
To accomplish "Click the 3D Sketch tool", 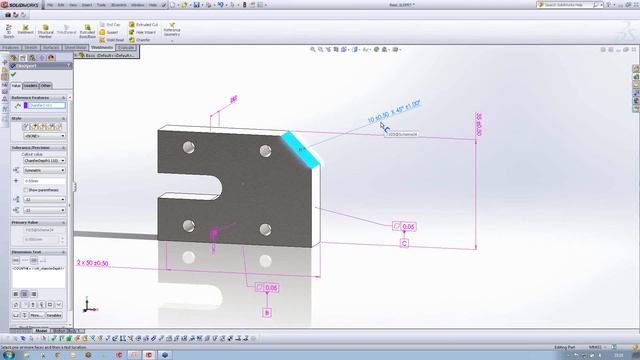I will click(x=9, y=31).
